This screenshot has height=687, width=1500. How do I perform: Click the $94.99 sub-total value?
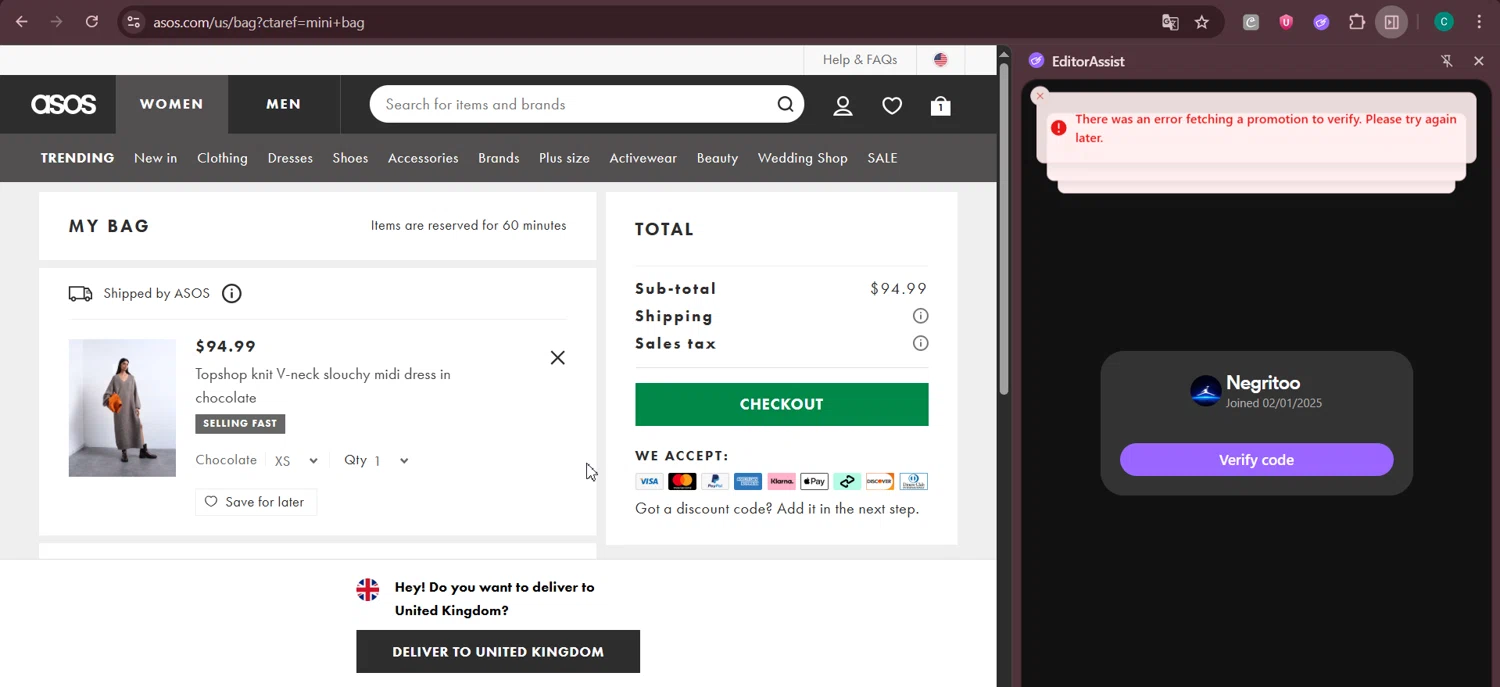898,289
